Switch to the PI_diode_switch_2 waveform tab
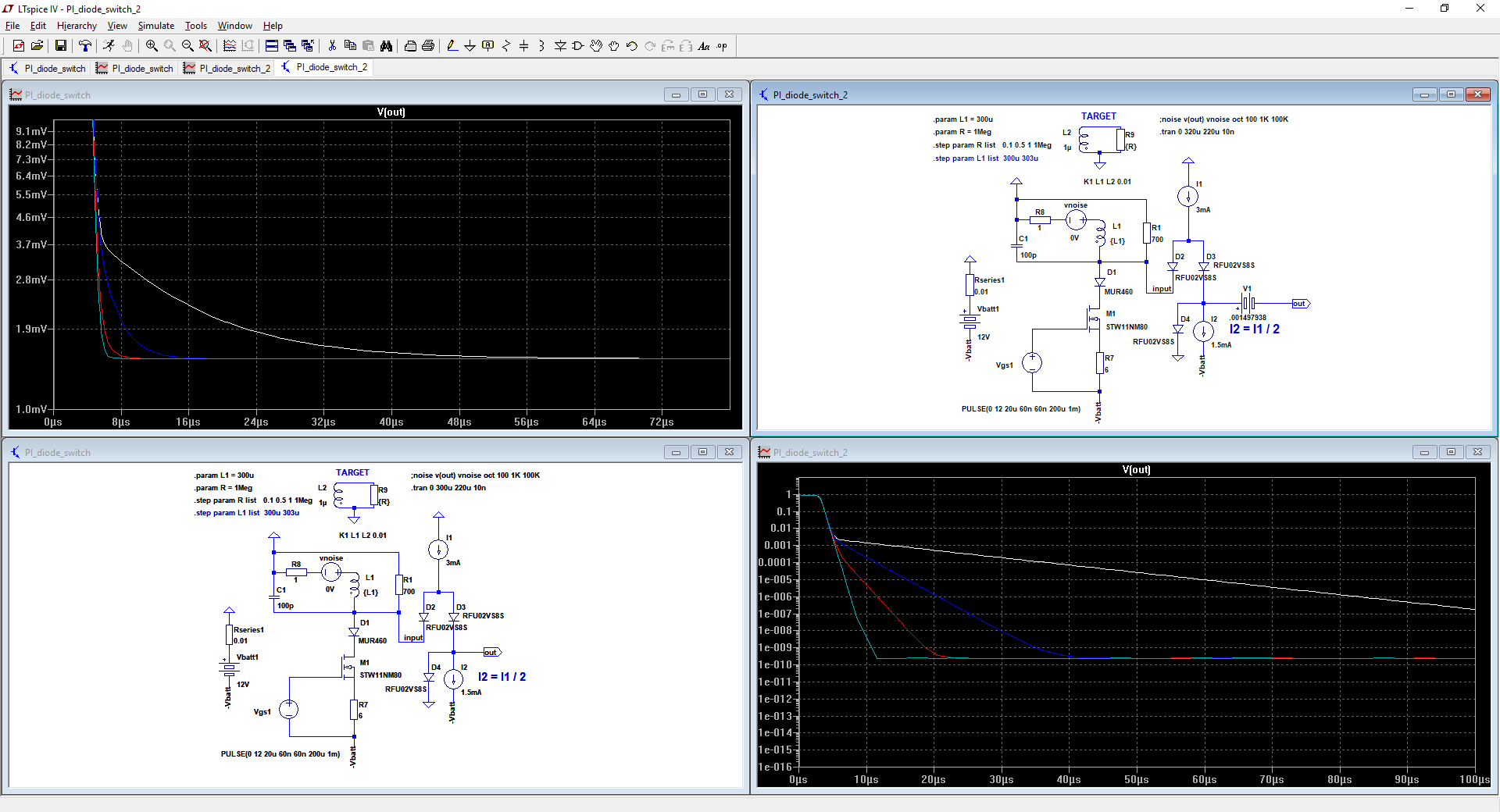This screenshot has height=812, width=1500. coord(227,68)
